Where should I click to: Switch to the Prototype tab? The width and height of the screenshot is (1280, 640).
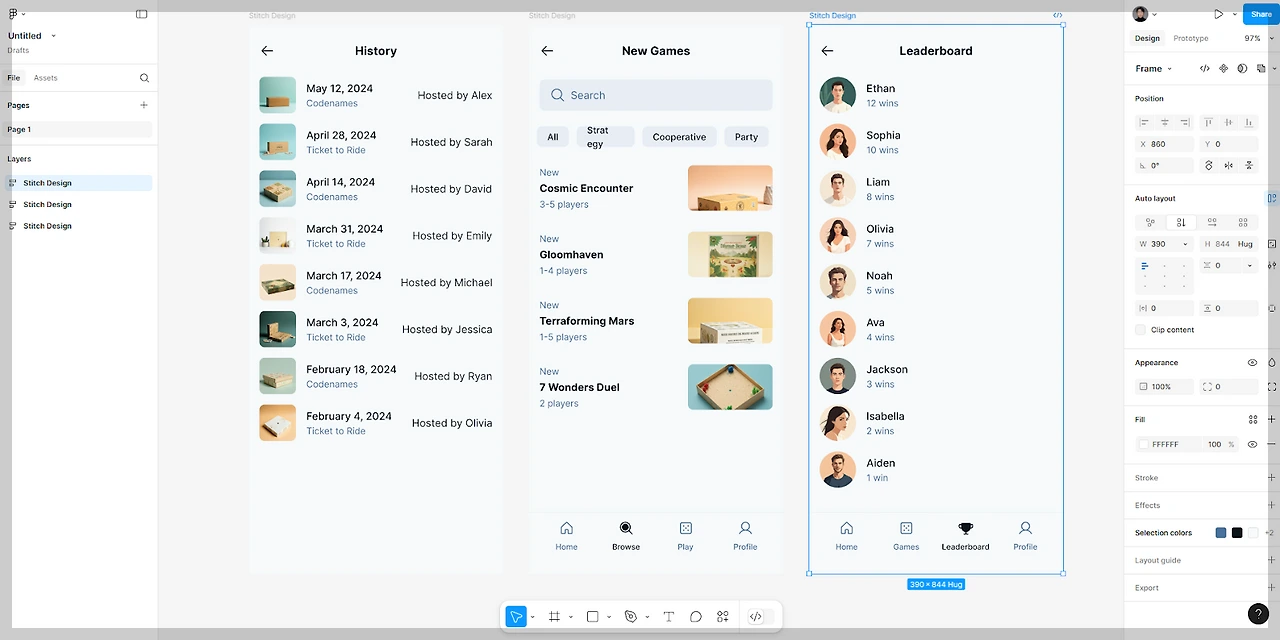pyautogui.click(x=1191, y=38)
